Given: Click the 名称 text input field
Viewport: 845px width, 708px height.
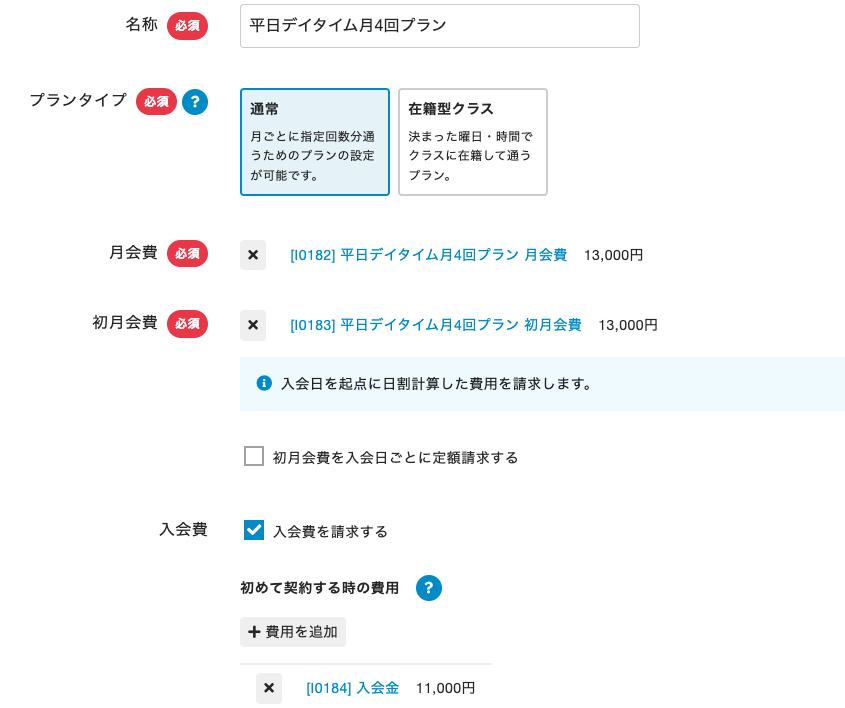Looking at the screenshot, I should coord(439,26).
